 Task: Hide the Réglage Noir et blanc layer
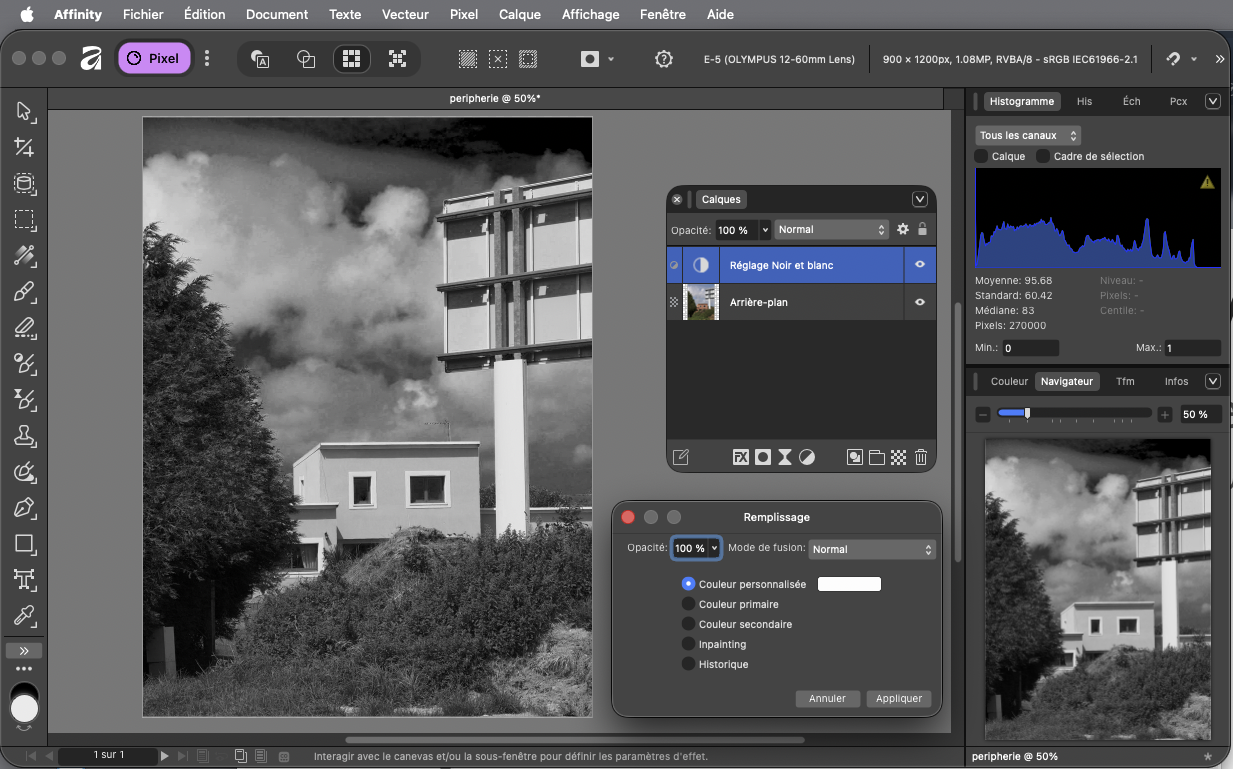[920, 265]
